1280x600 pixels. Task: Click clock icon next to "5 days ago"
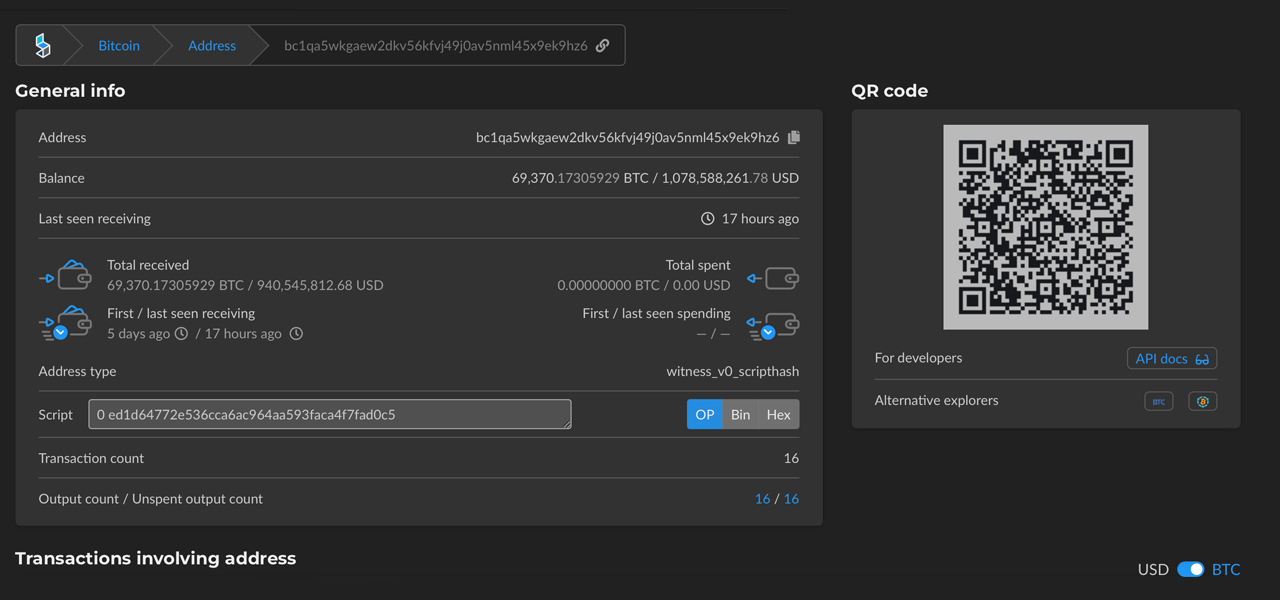[x=181, y=334]
